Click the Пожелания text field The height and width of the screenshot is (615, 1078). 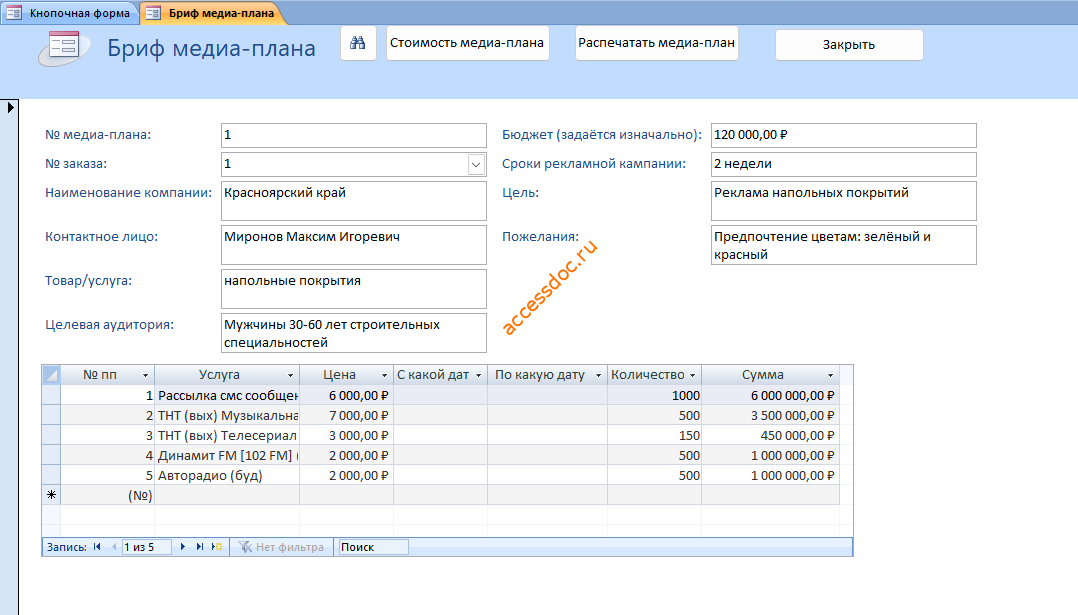[x=844, y=245]
